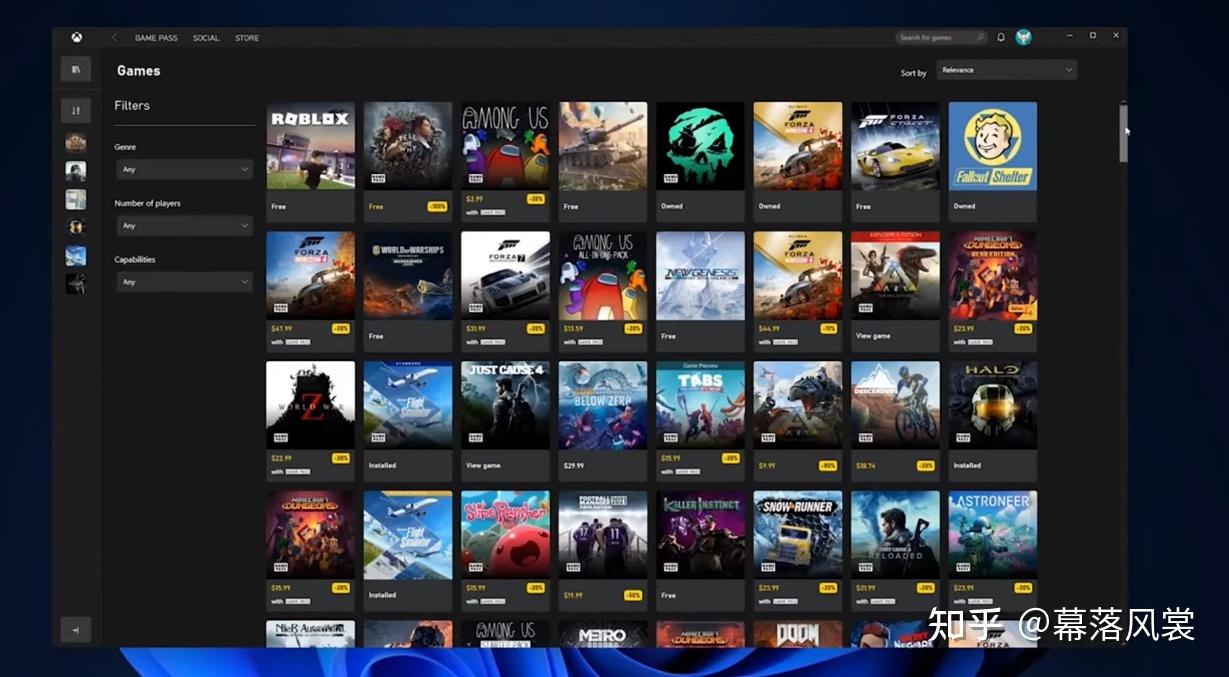Click Free label under Roblox
The width and height of the screenshot is (1229, 677).
pos(278,206)
